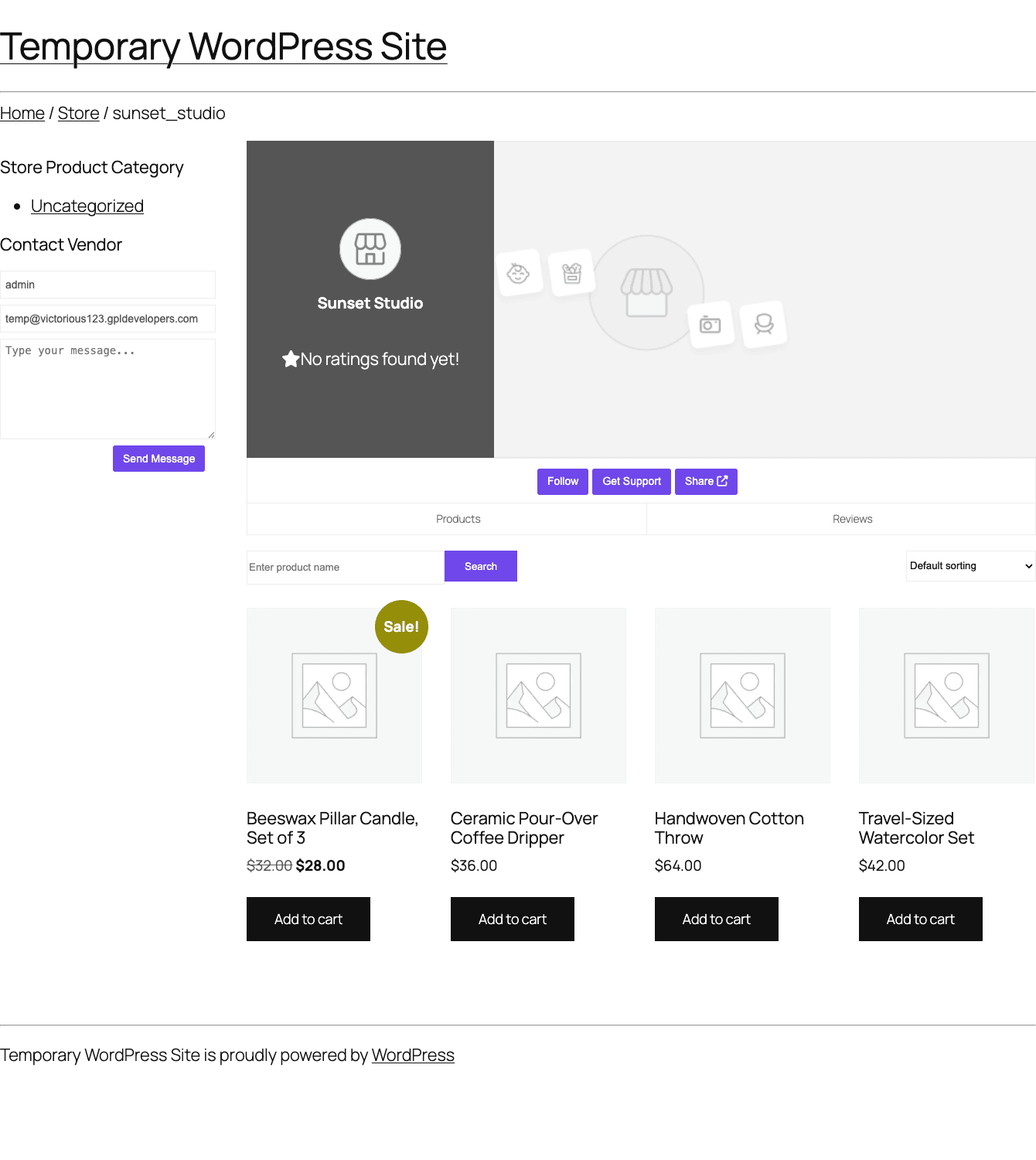The width and height of the screenshot is (1036, 1160).
Task: Open the WordPress footer link
Action: coord(413,1055)
